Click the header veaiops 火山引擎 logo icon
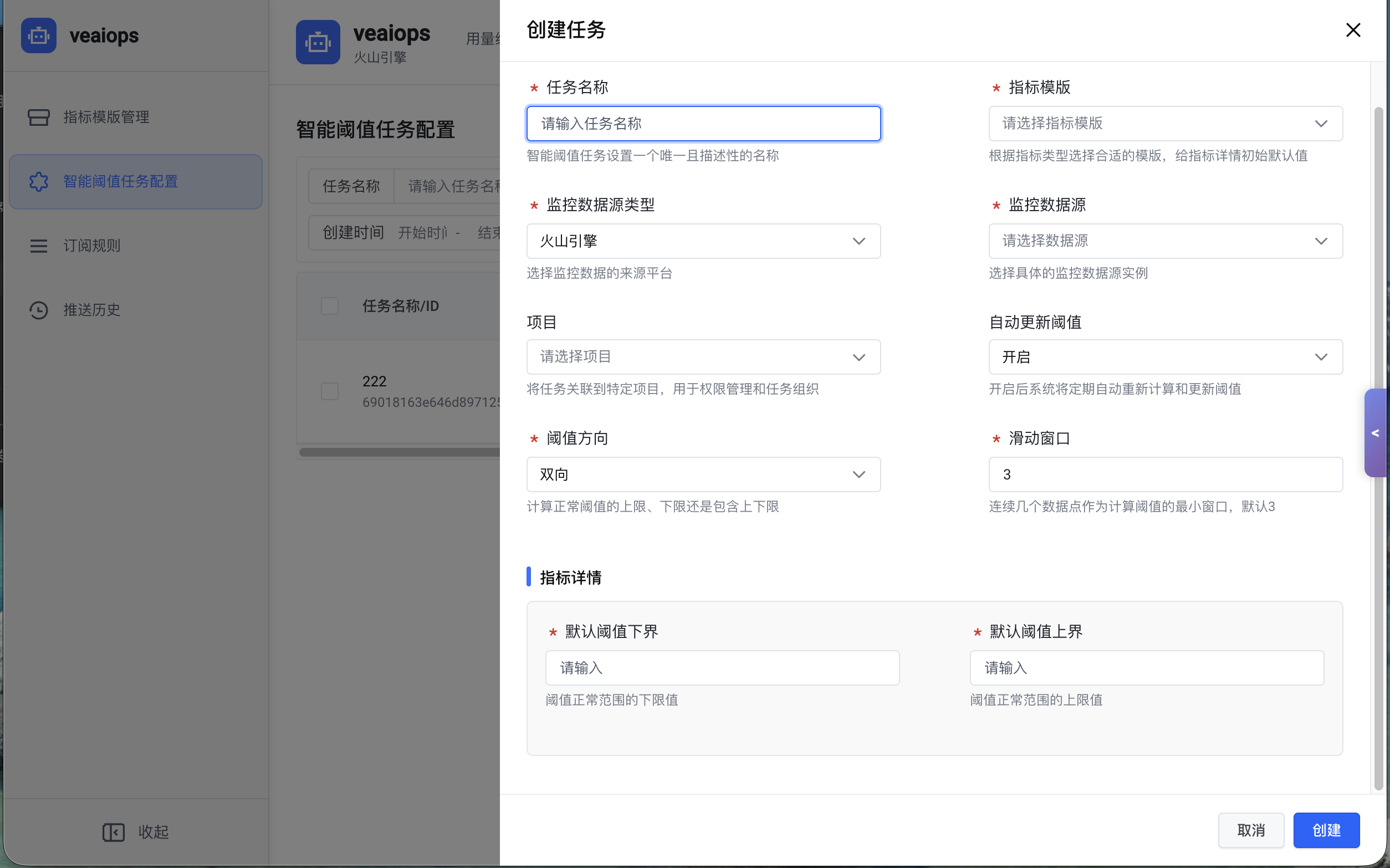 318,43
